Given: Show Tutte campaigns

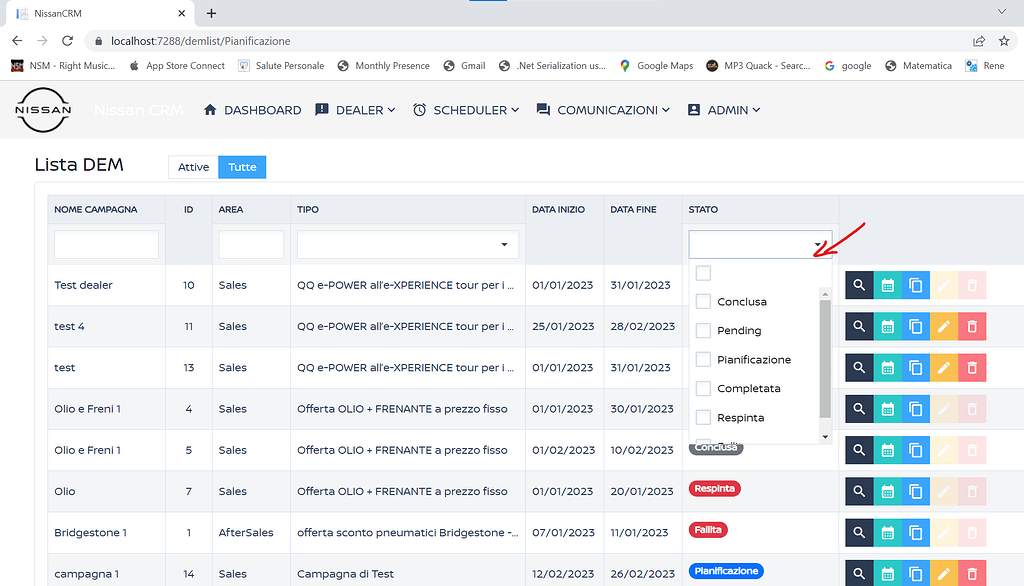Looking at the screenshot, I should [x=242, y=167].
